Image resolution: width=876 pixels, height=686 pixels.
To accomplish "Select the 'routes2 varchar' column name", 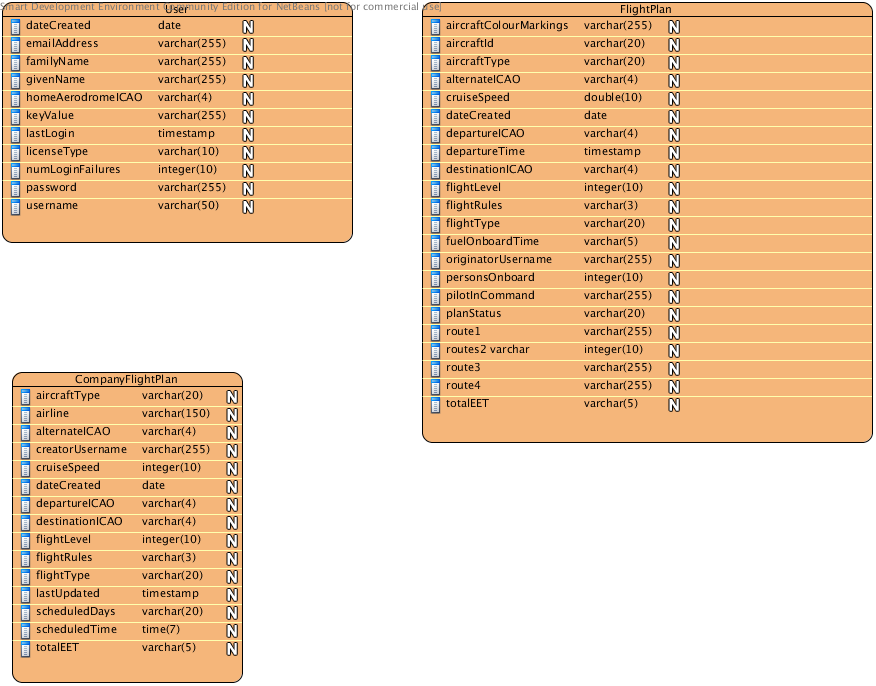I will [487, 349].
